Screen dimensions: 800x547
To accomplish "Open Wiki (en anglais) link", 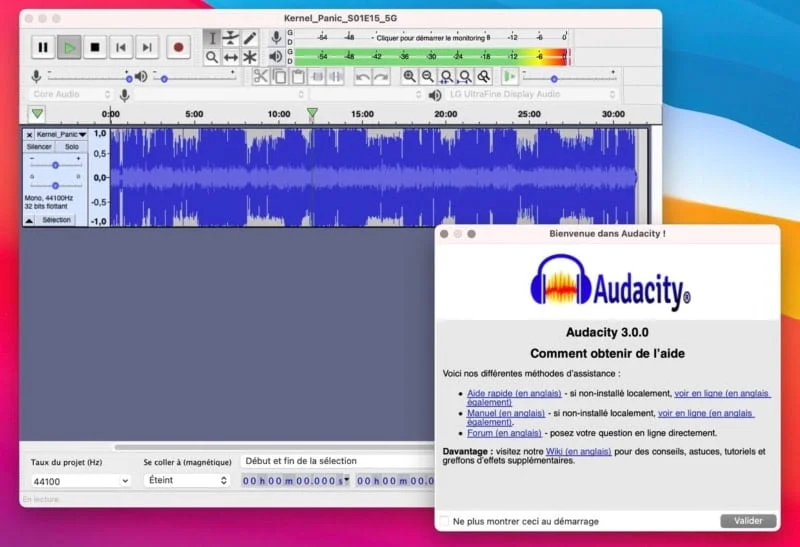I will tap(578, 451).
